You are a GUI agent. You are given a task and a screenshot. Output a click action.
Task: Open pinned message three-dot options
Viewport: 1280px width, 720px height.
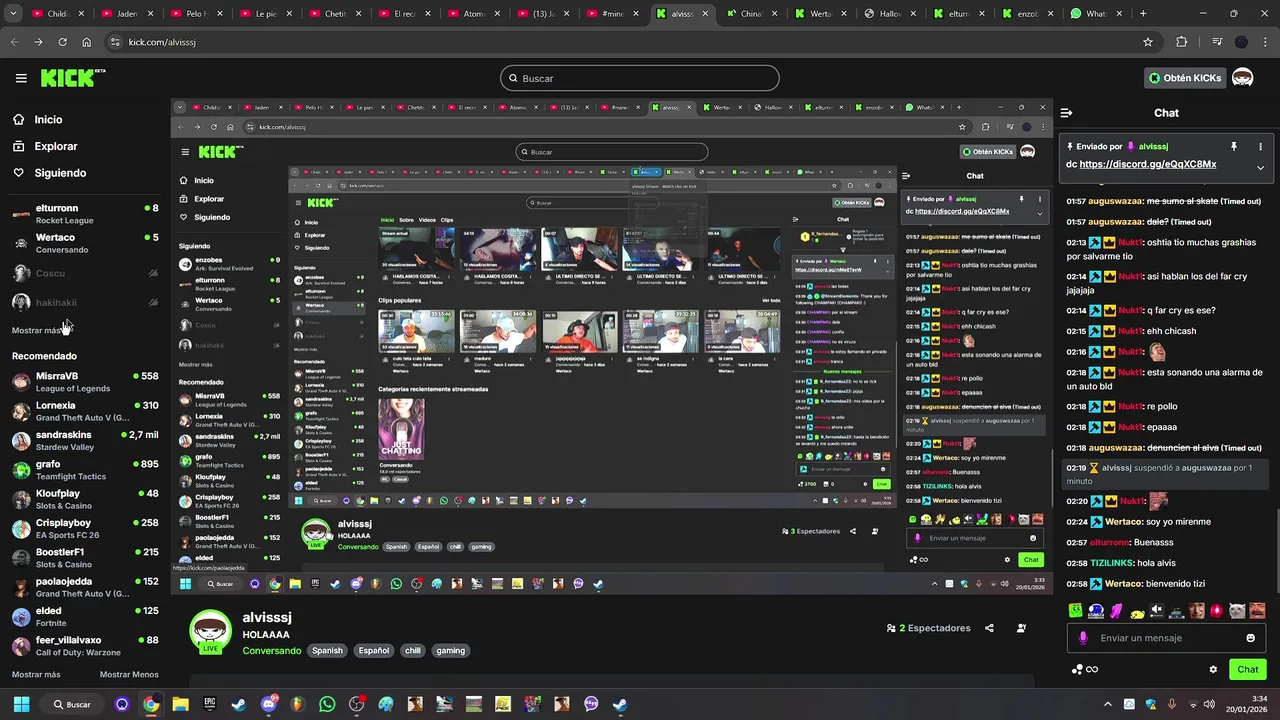click(x=1260, y=146)
